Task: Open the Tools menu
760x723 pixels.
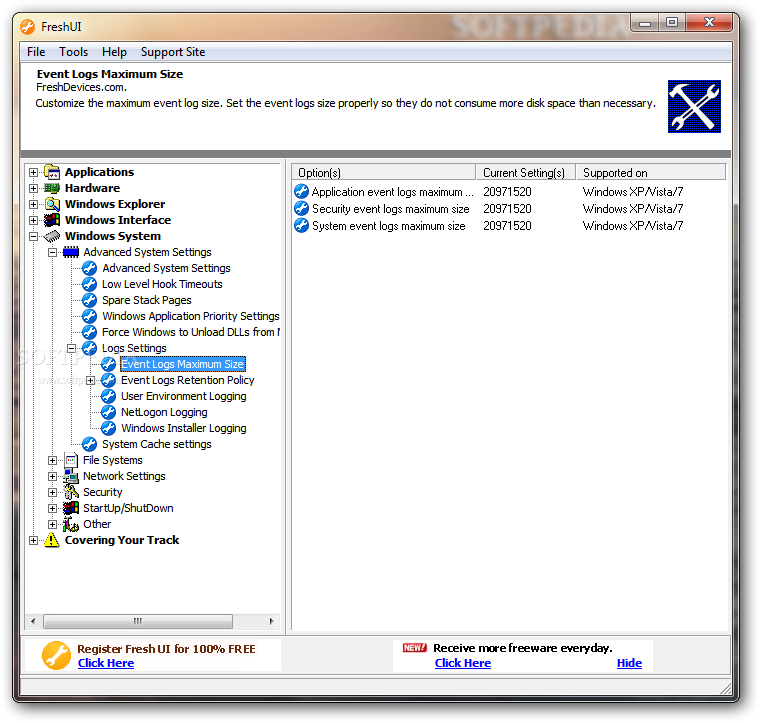Action: 74,52
